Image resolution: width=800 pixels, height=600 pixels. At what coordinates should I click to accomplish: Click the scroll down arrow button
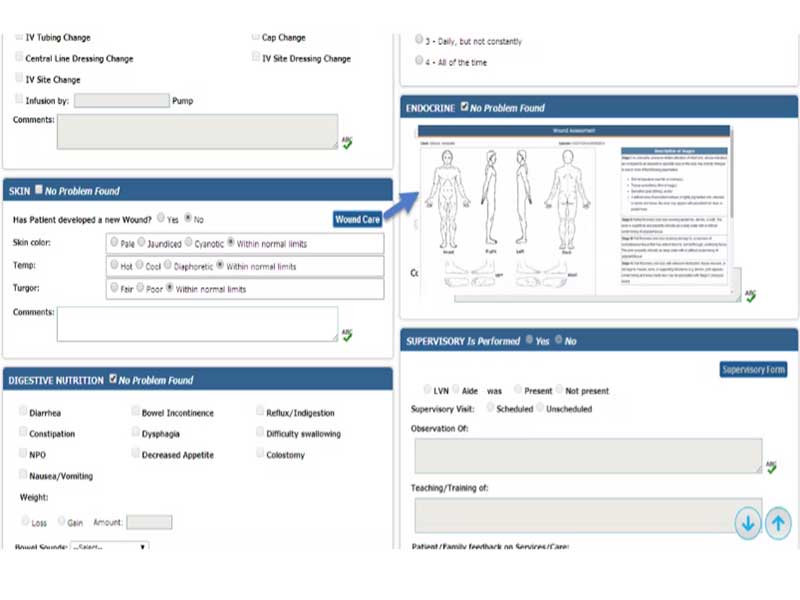click(x=748, y=523)
